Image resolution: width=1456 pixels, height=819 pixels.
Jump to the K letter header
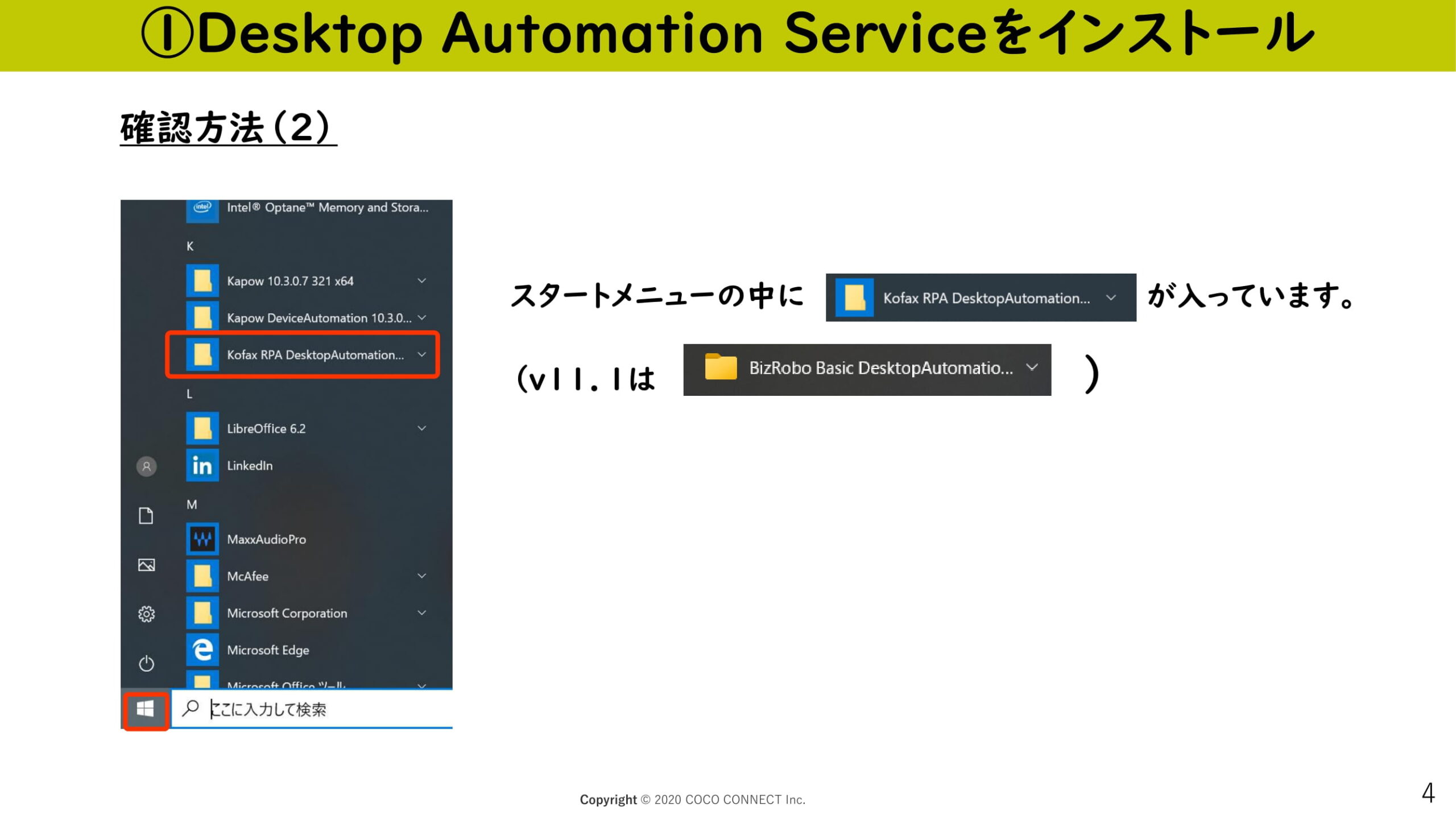190,246
